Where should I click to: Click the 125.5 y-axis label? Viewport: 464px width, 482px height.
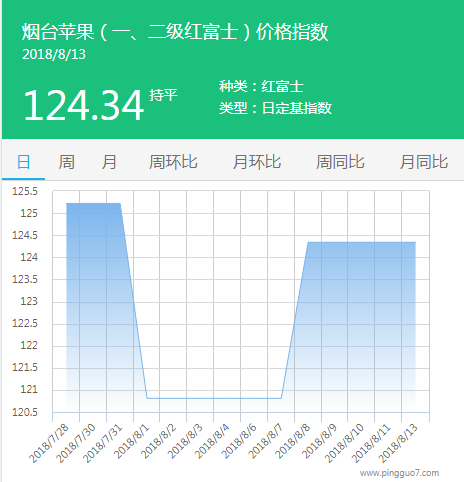click(25, 191)
